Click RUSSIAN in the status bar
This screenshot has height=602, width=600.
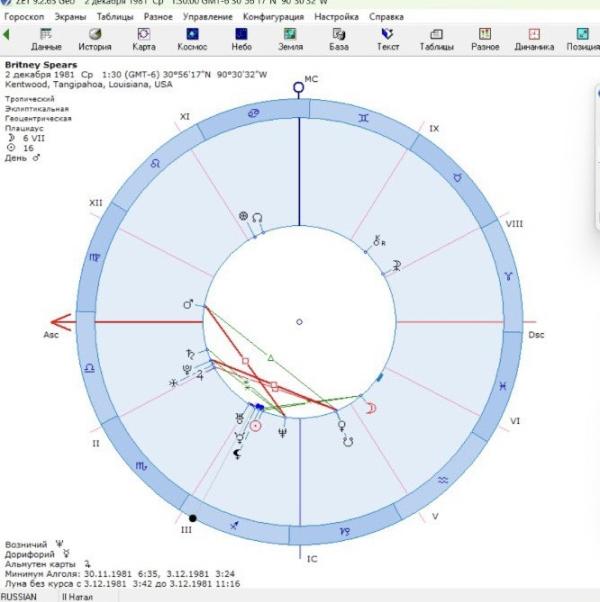click(x=18, y=597)
